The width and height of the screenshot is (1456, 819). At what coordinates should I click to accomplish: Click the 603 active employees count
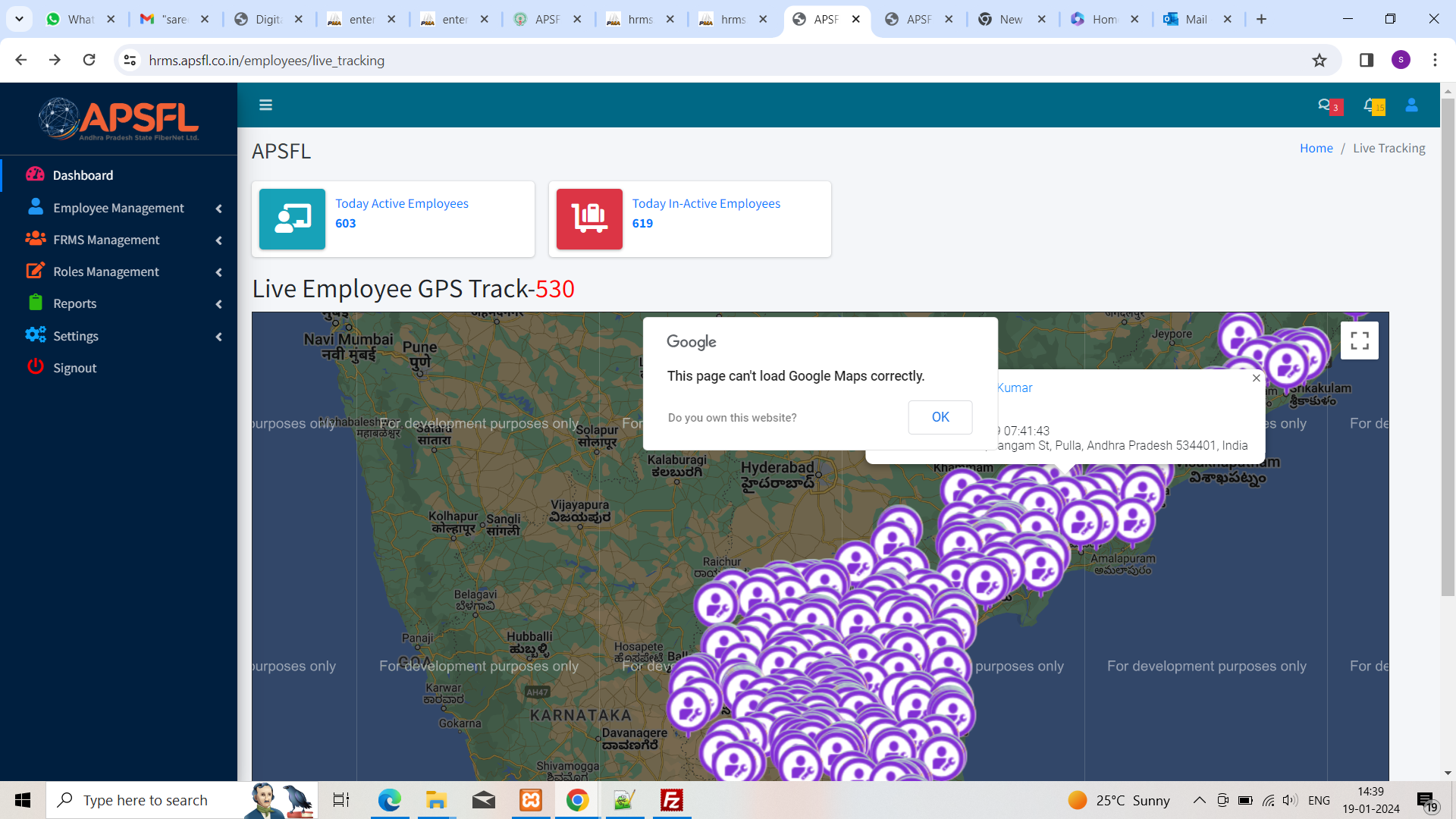point(345,223)
